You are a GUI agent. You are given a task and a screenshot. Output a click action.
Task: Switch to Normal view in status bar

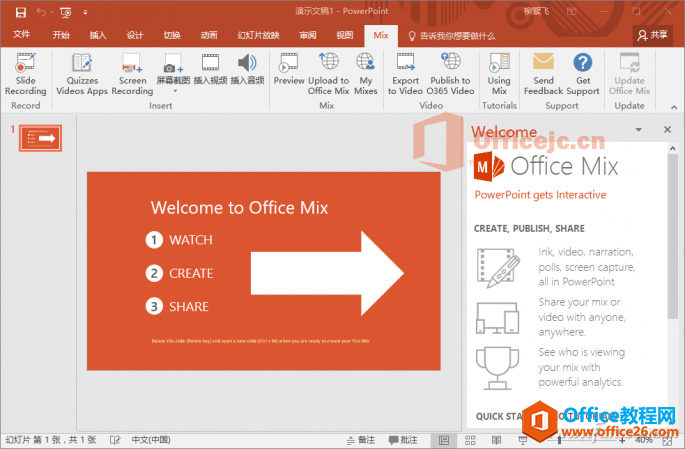444,440
